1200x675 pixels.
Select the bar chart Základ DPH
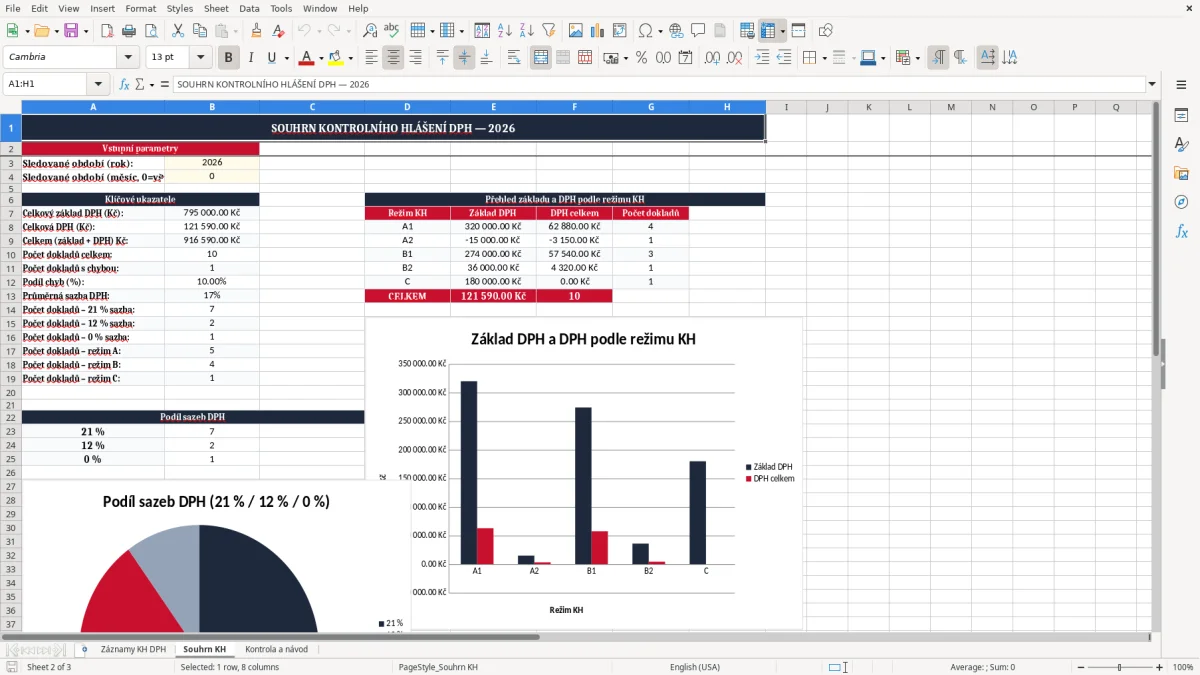coord(583,474)
